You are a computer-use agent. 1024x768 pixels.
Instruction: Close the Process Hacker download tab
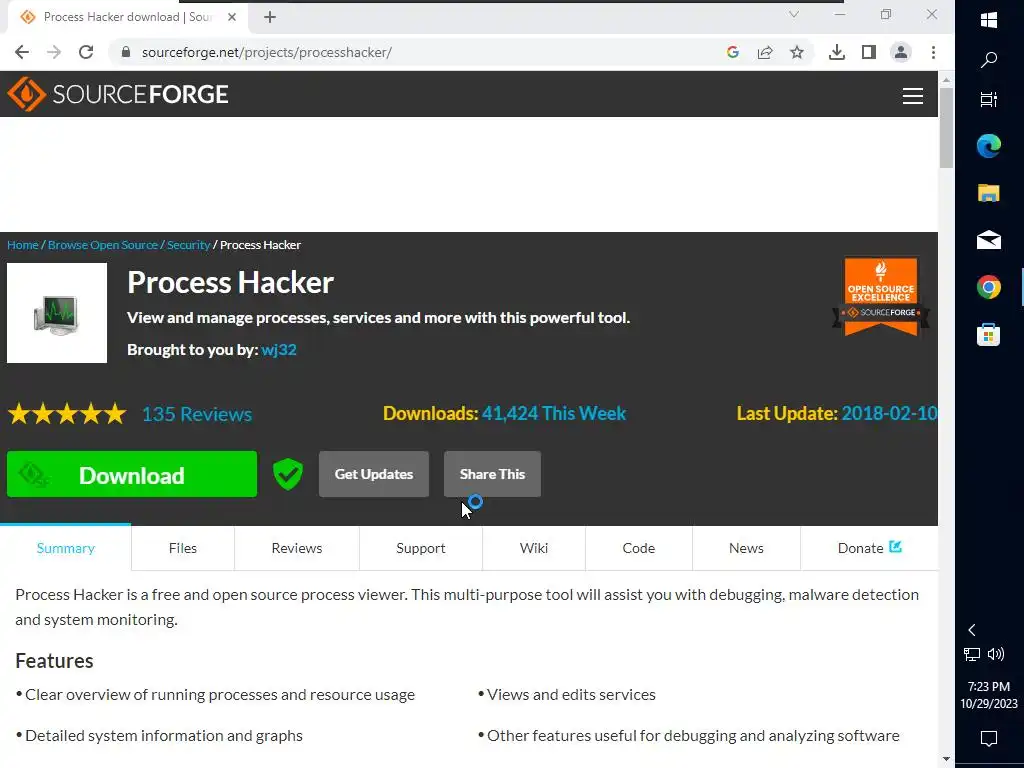tap(232, 17)
